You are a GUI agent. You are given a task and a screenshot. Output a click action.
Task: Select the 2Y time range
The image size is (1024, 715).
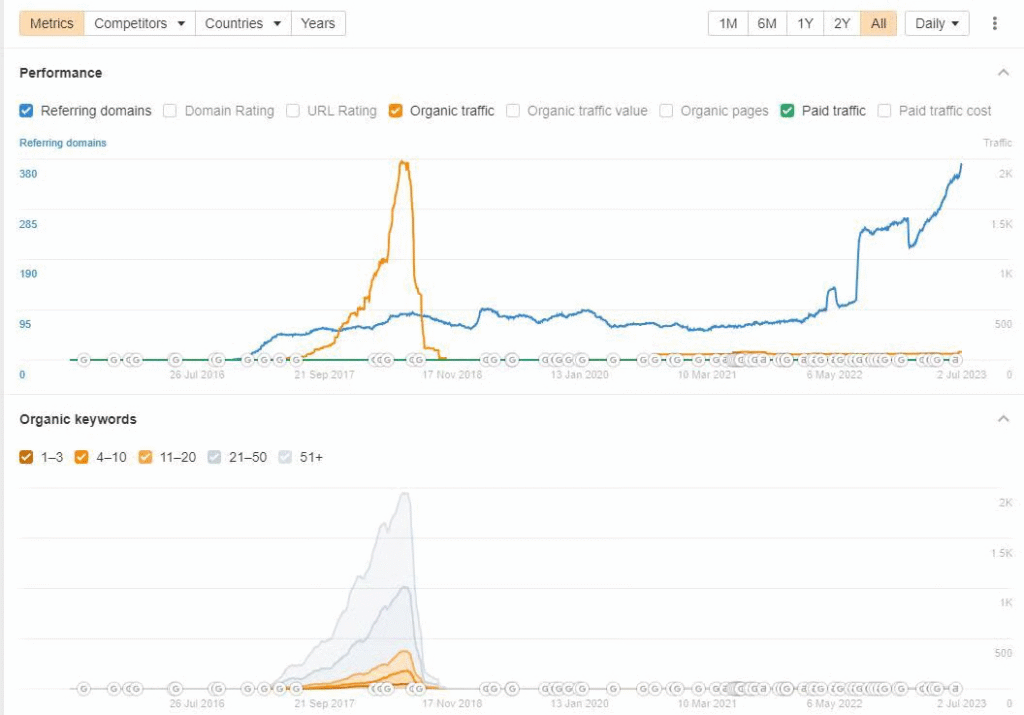842,23
